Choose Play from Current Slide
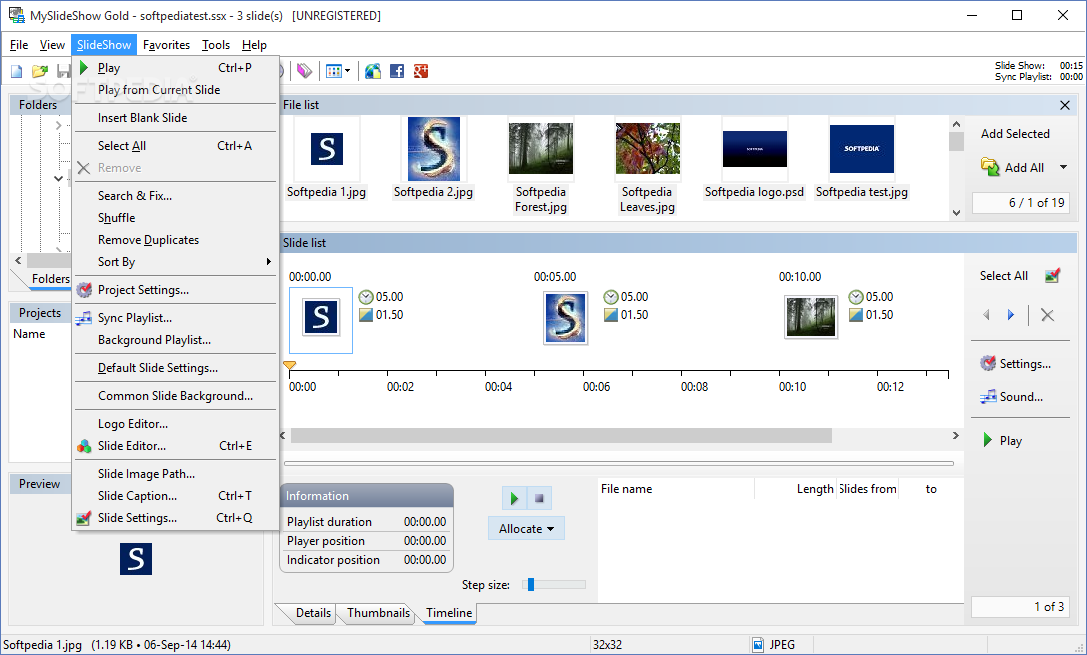 point(175,90)
